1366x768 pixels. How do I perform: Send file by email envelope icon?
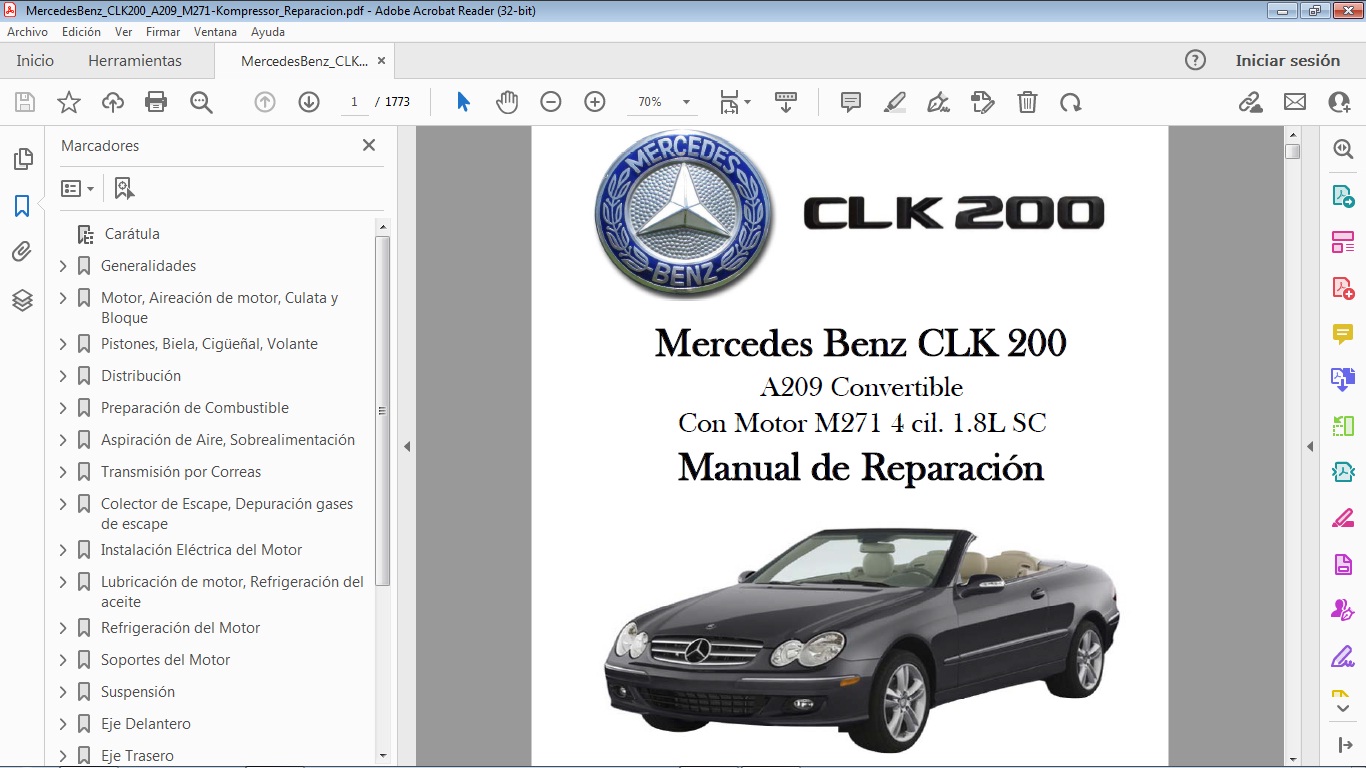[x=1295, y=102]
